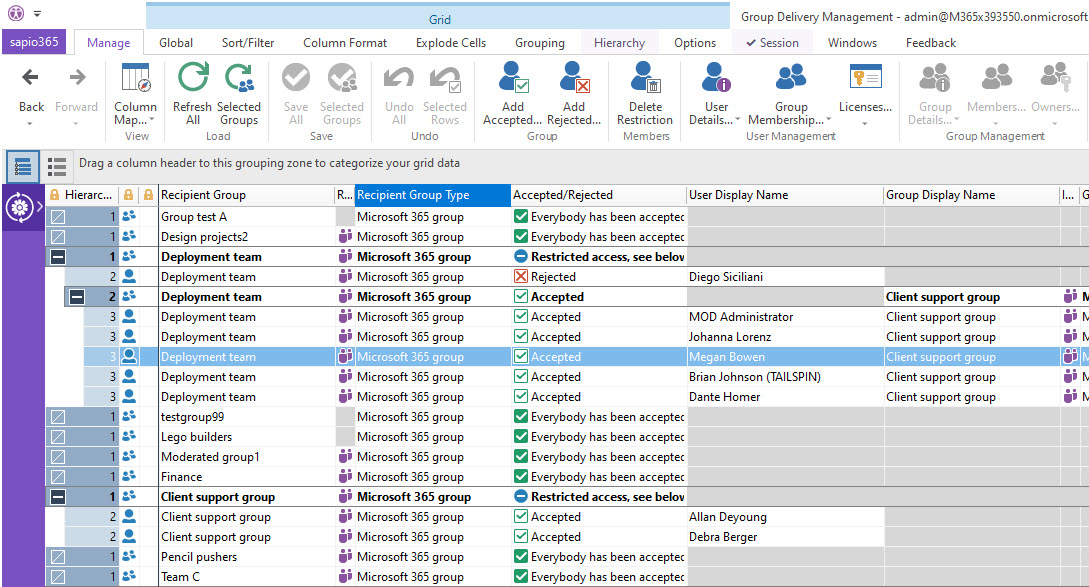Toggle the Session checkmark tab
Screen dimensions: 1089x587
coord(771,43)
